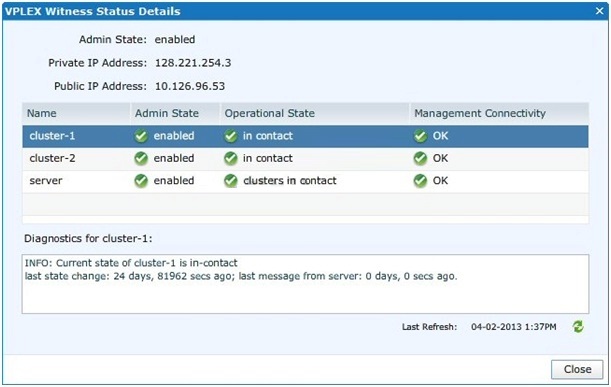Click server management connectivity OK check icon
The image size is (611, 387).
[420, 181]
